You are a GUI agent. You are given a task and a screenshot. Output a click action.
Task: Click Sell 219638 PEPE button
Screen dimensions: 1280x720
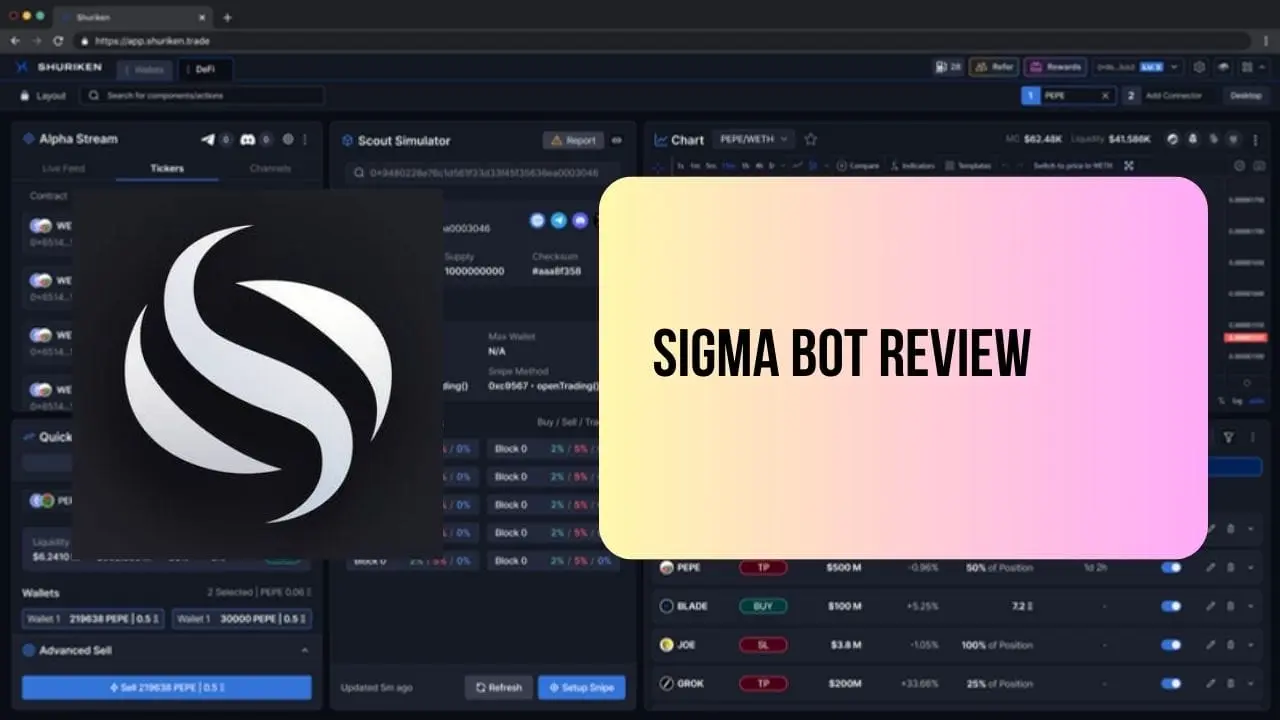(167, 688)
